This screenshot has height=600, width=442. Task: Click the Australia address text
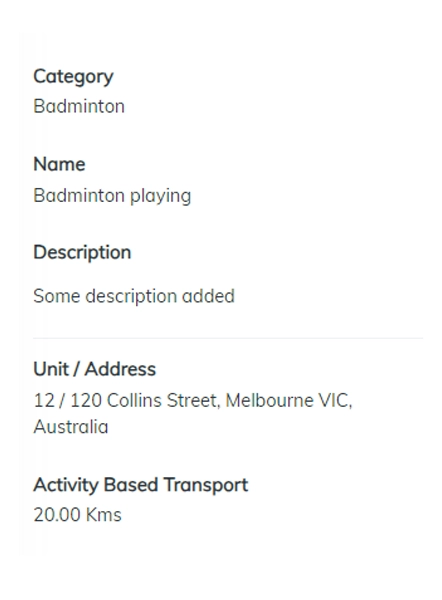click(71, 427)
